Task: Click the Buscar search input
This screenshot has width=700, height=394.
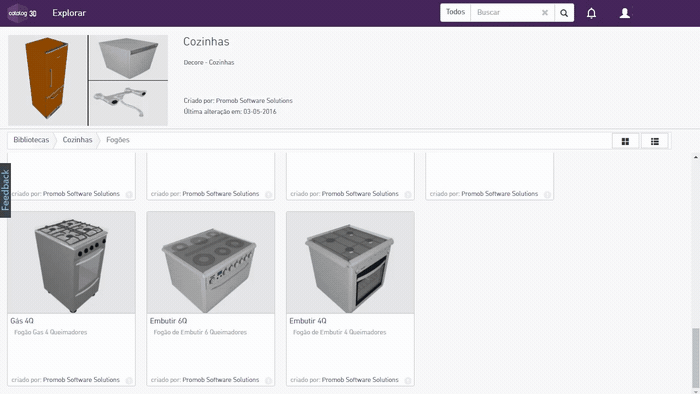Action: [x=506, y=12]
